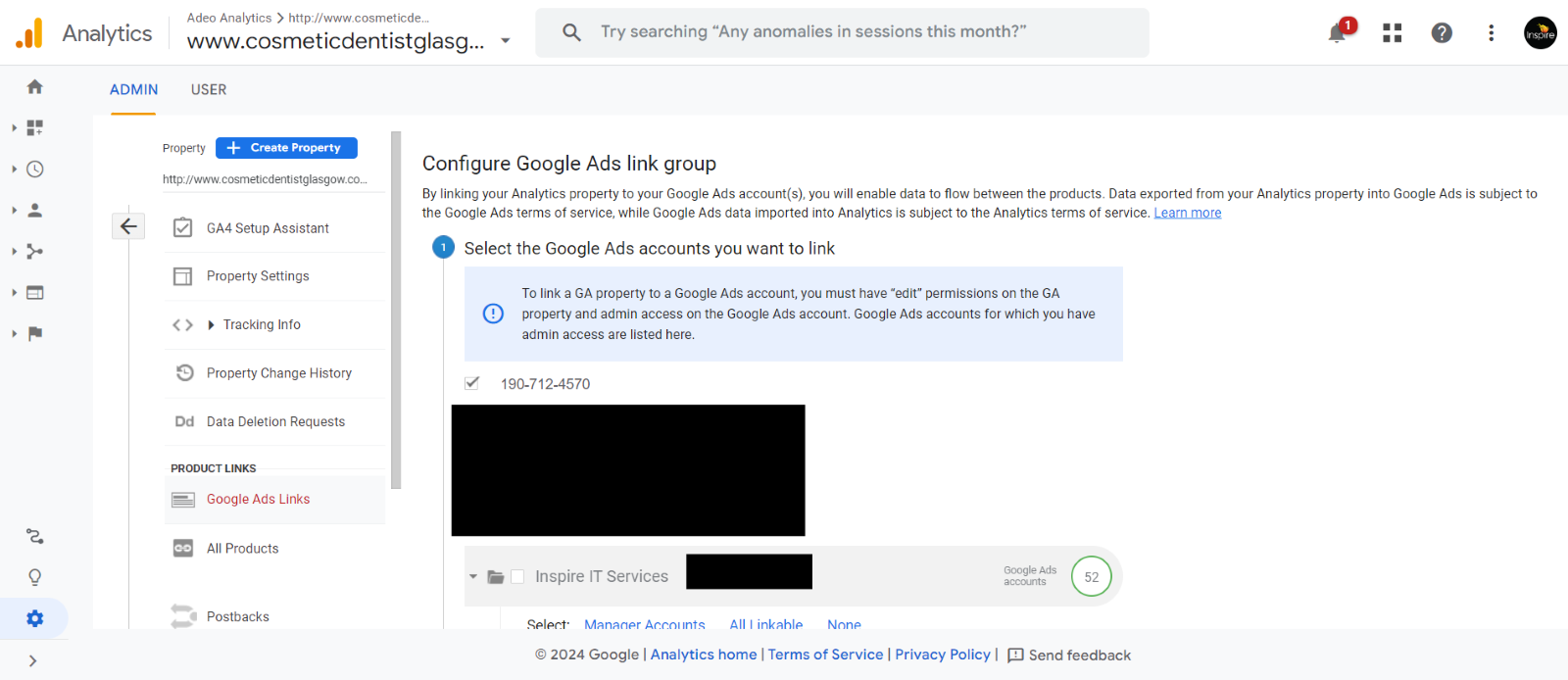Click the back arrow beside property column
Image resolution: width=1568 pixels, height=680 pixels.
click(128, 226)
